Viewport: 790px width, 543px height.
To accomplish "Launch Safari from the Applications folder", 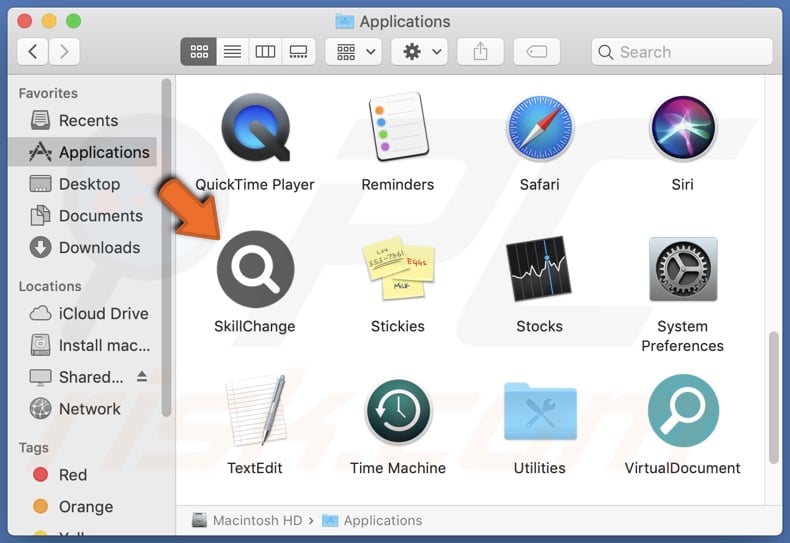I will click(x=540, y=128).
